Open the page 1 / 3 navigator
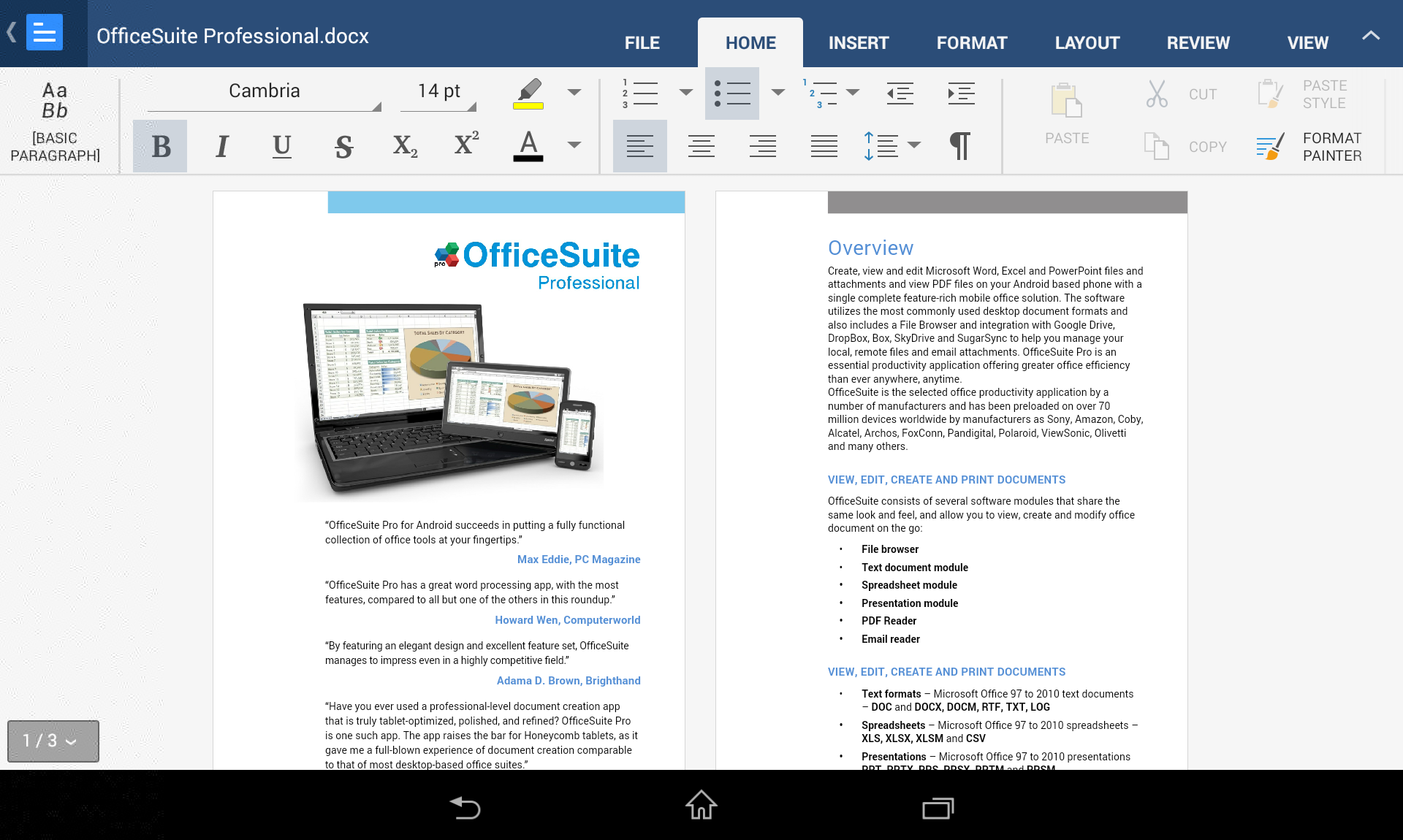1403x840 pixels. coord(53,741)
